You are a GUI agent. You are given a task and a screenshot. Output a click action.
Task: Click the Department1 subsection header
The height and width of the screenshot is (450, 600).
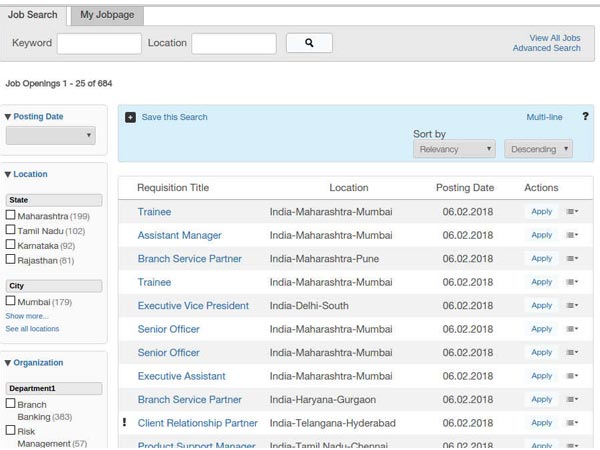pos(54,388)
